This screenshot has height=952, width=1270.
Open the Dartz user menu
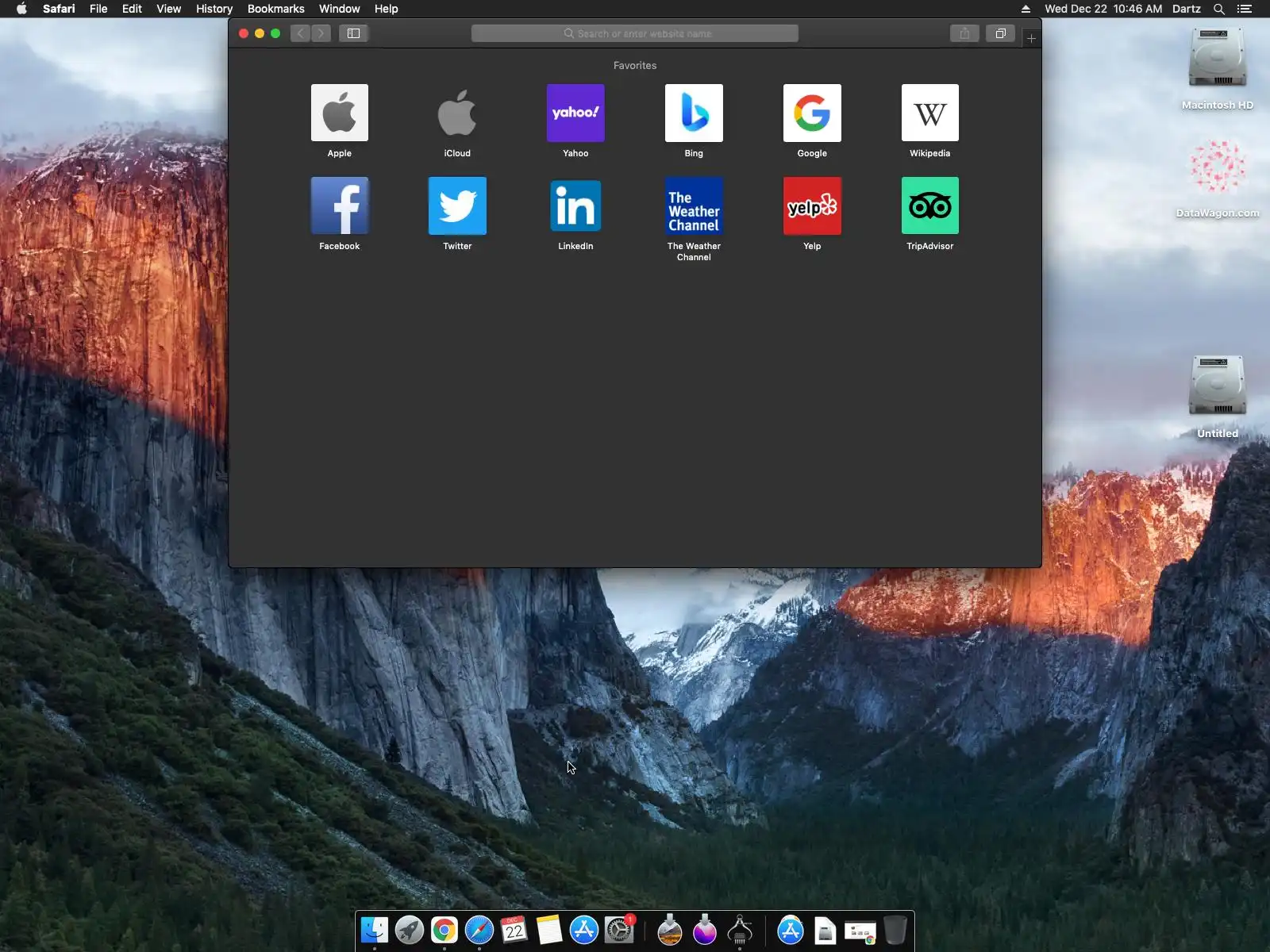pos(1186,9)
